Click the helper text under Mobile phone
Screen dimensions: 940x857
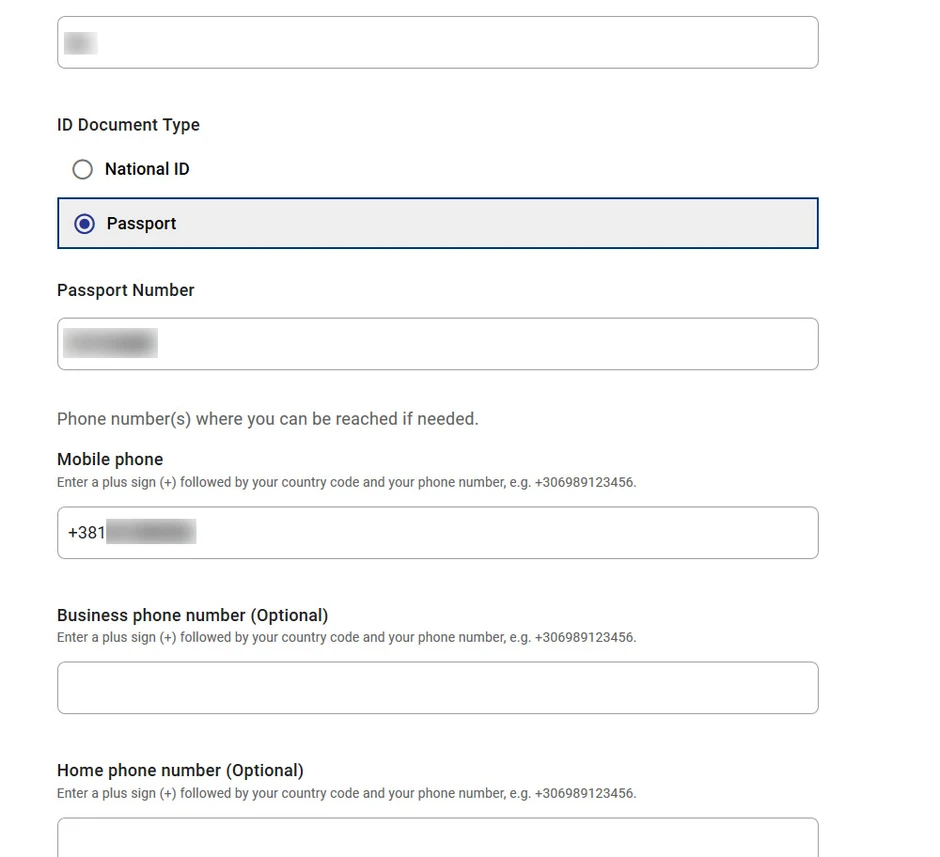346,482
